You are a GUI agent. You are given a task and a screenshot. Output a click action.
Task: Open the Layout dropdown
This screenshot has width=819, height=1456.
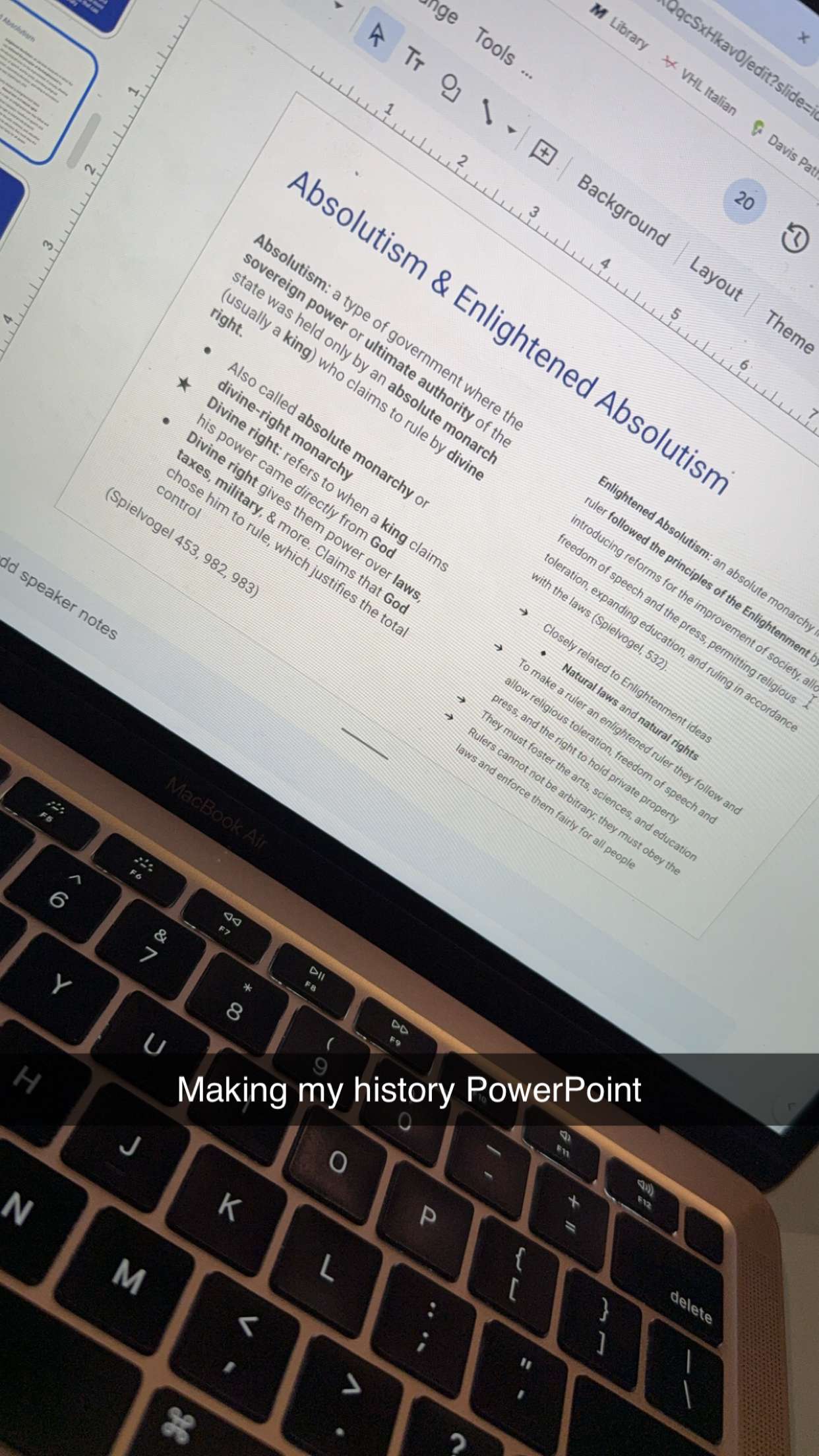[x=715, y=278]
